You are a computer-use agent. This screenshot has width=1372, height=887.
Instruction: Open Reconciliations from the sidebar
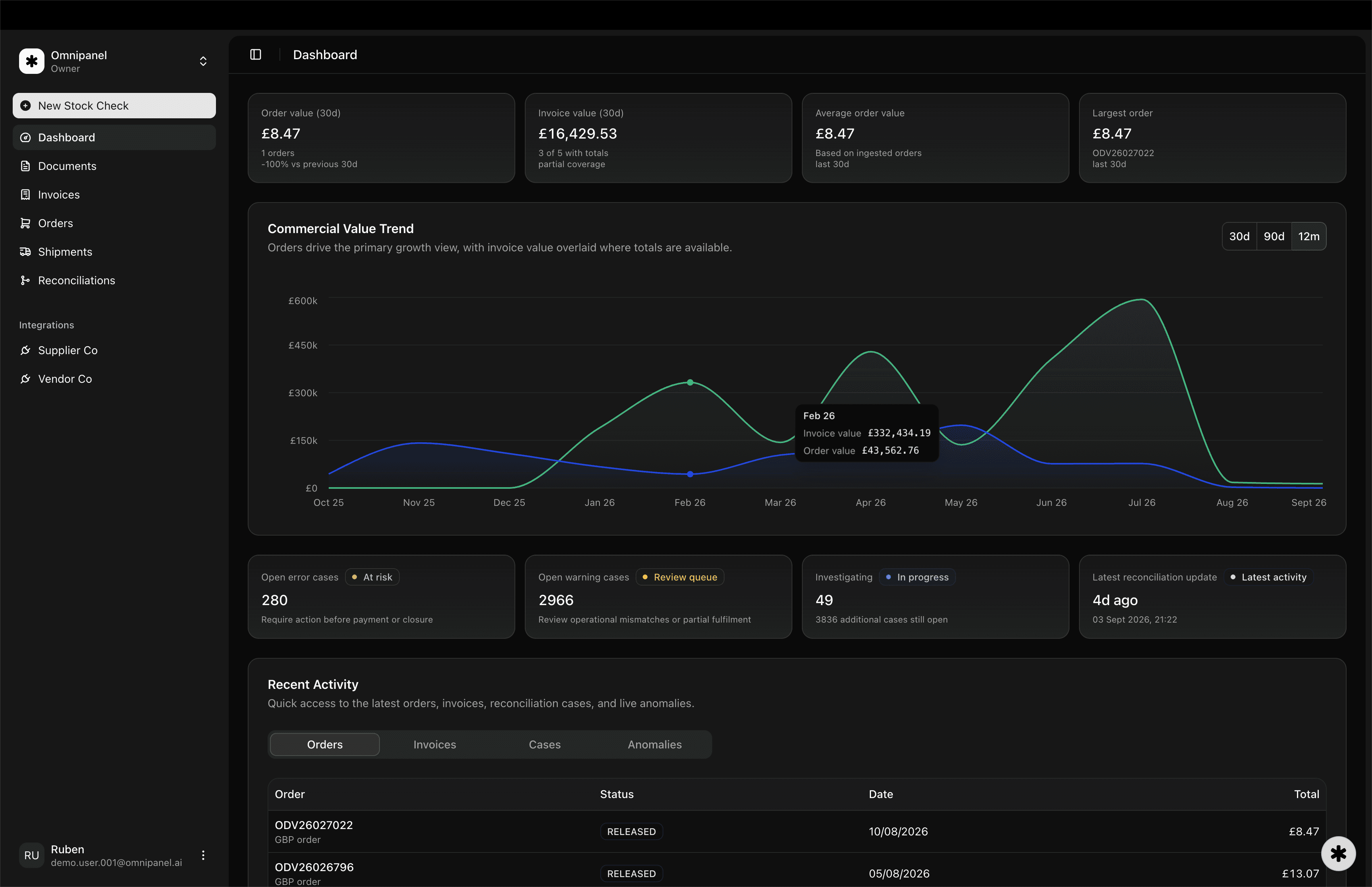coord(114,280)
